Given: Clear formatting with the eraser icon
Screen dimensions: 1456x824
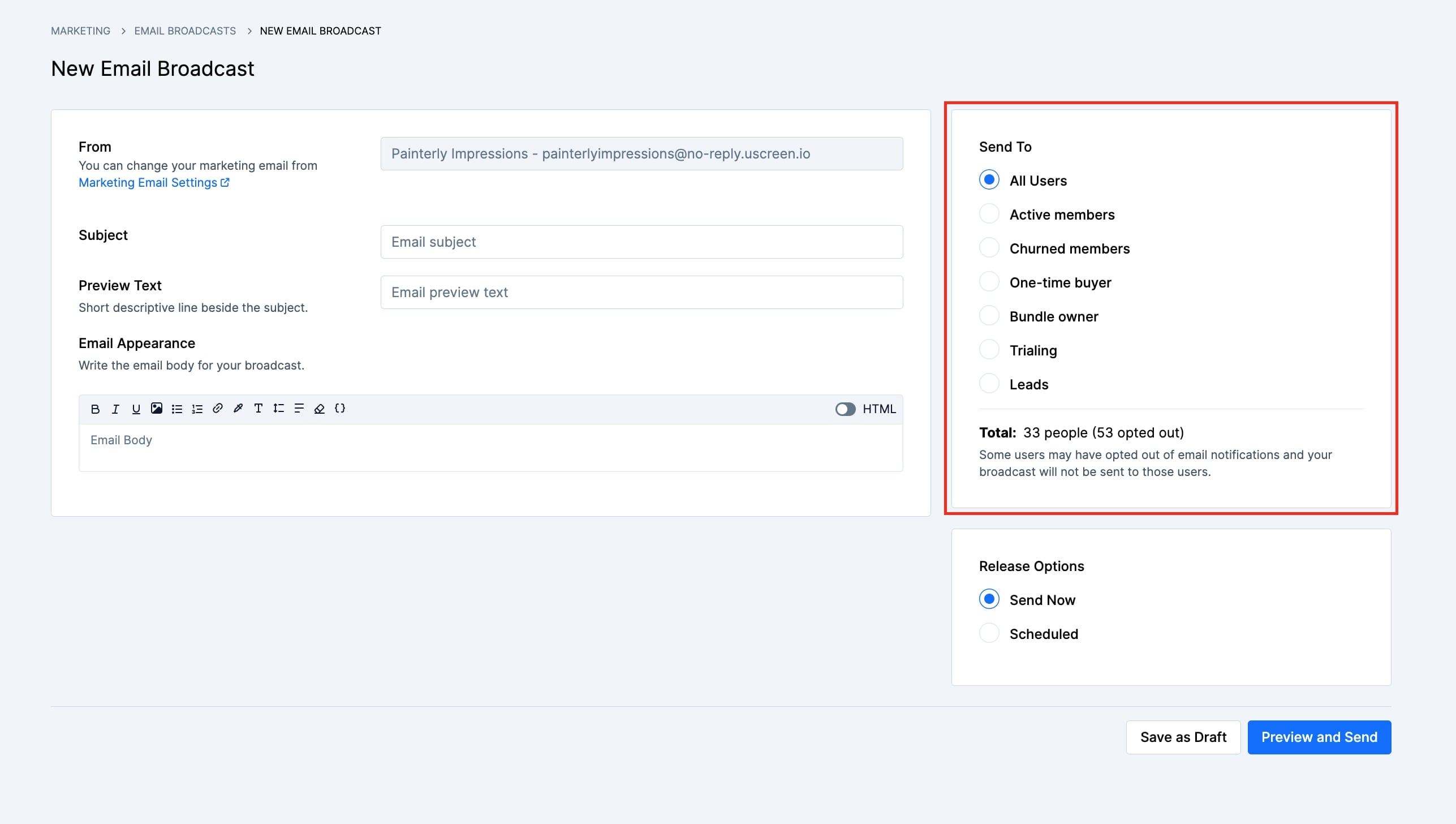Looking at the screenshot, I should 320,409.
